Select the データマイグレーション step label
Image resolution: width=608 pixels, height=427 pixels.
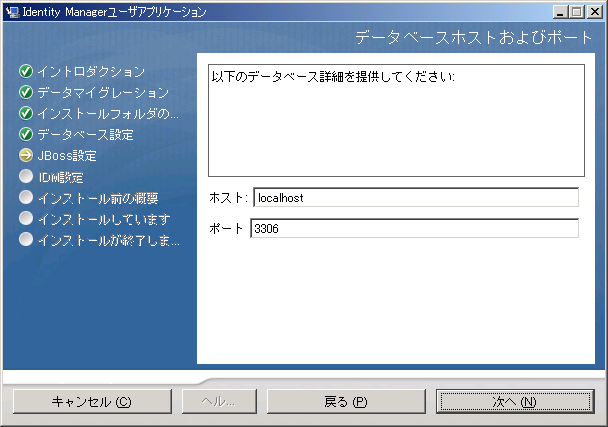(103, 93)
